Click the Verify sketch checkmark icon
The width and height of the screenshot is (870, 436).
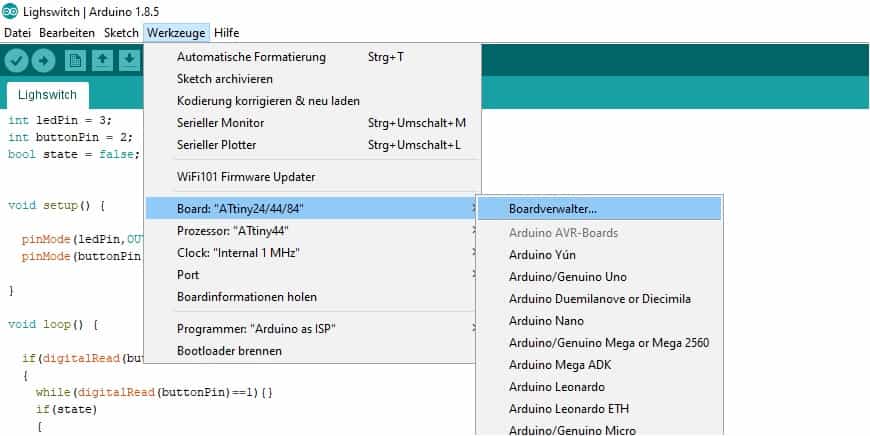pos(16,61)
